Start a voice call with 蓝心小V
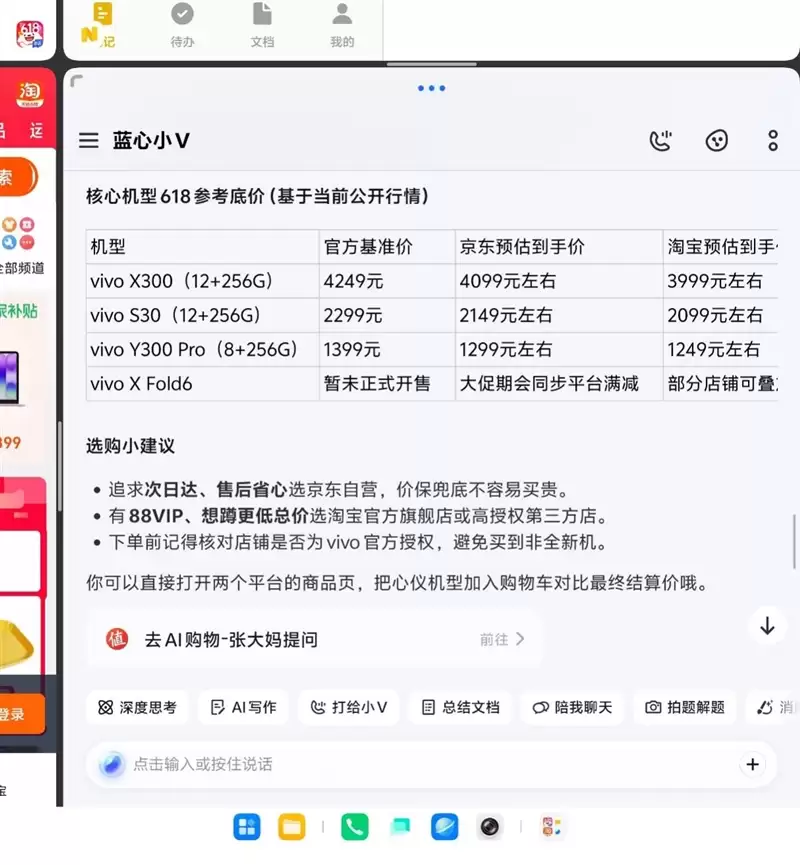This screenshot has height=865, width=800. [660, 141]
